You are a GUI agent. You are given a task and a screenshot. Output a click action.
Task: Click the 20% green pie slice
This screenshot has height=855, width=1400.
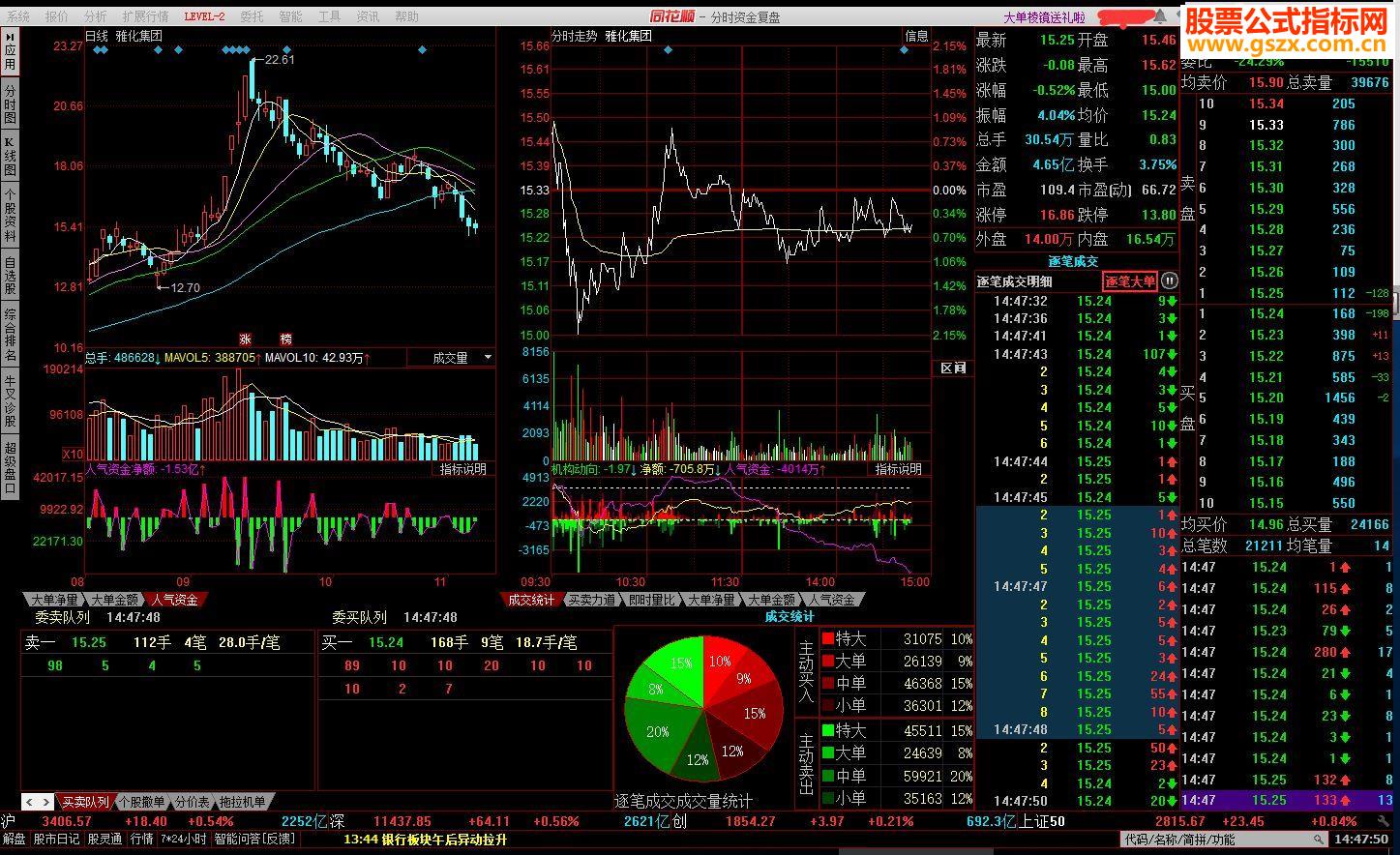tap(657, 731)
